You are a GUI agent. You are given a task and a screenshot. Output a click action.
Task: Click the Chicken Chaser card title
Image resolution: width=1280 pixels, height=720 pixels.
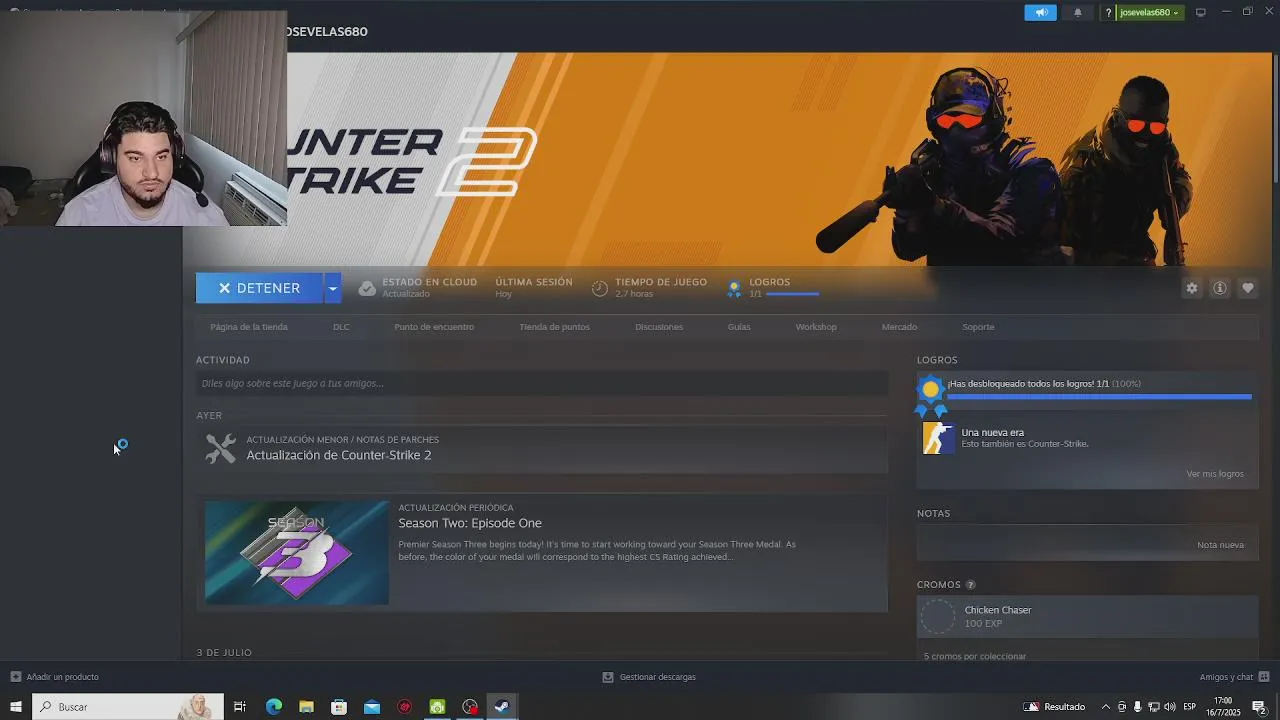click(x=997, y=610)
